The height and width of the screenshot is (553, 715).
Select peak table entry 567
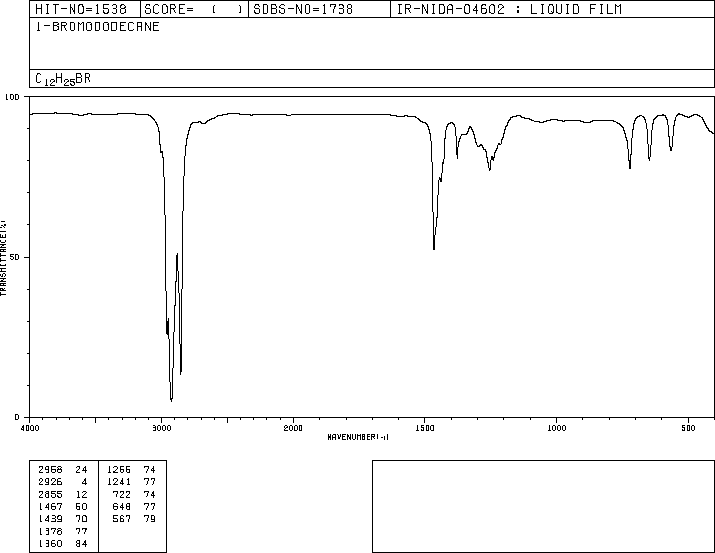tap(122, 519)
